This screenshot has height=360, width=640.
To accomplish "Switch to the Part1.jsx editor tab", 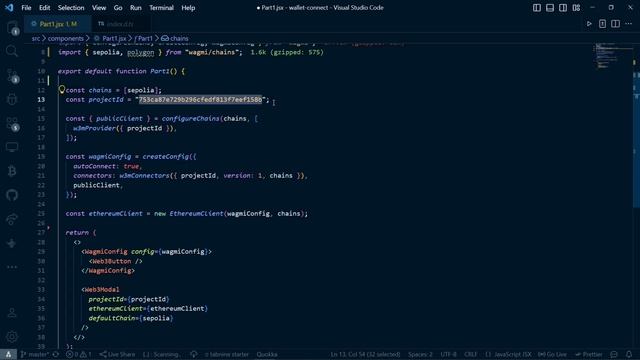I will point(57,24).
